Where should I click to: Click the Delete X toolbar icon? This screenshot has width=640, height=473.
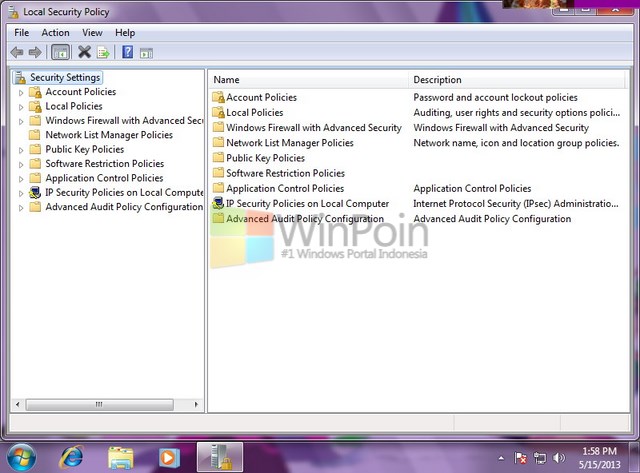coord(84,52)
